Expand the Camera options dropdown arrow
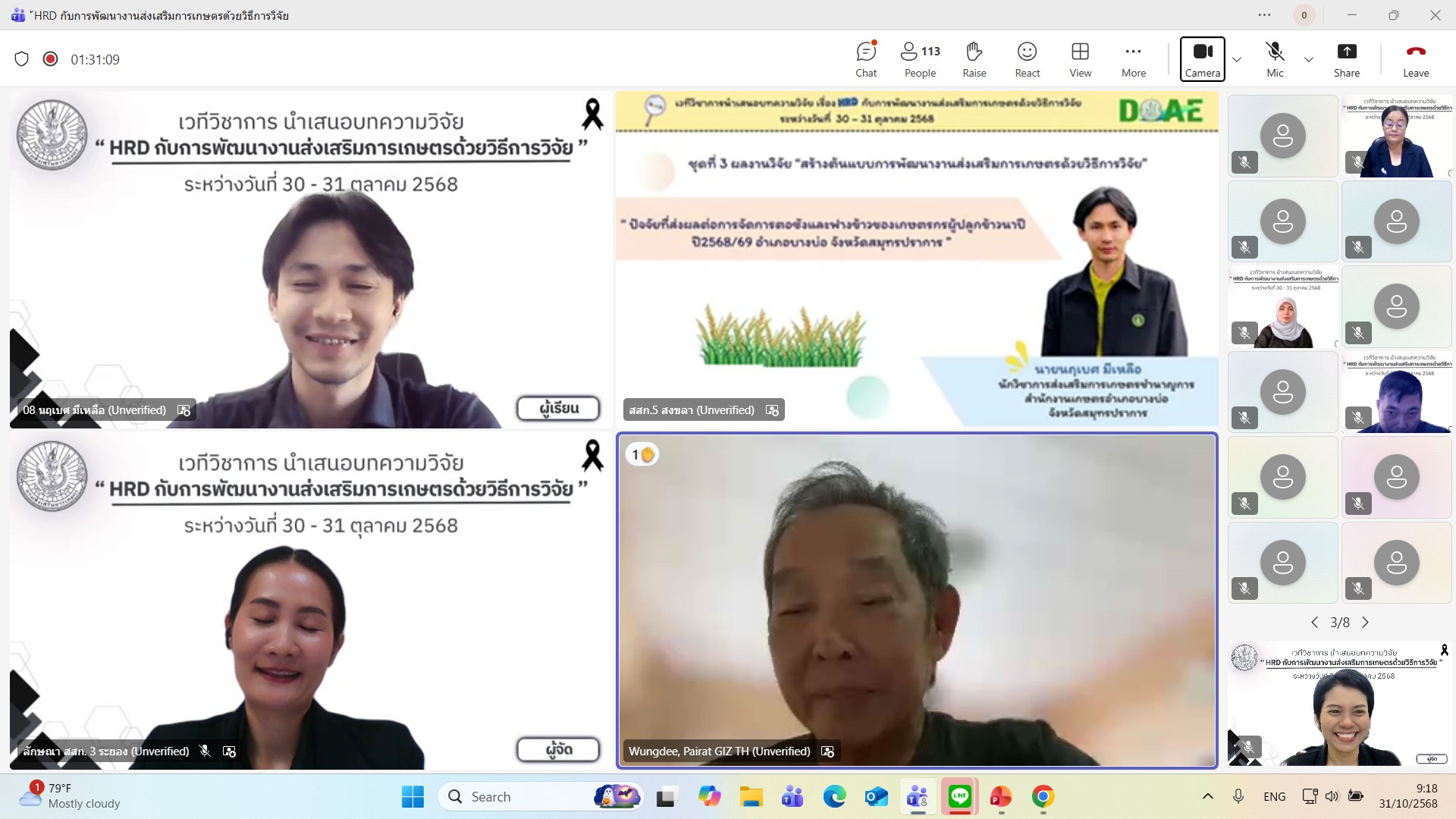1456x819 pixels. coord(1237,59)
